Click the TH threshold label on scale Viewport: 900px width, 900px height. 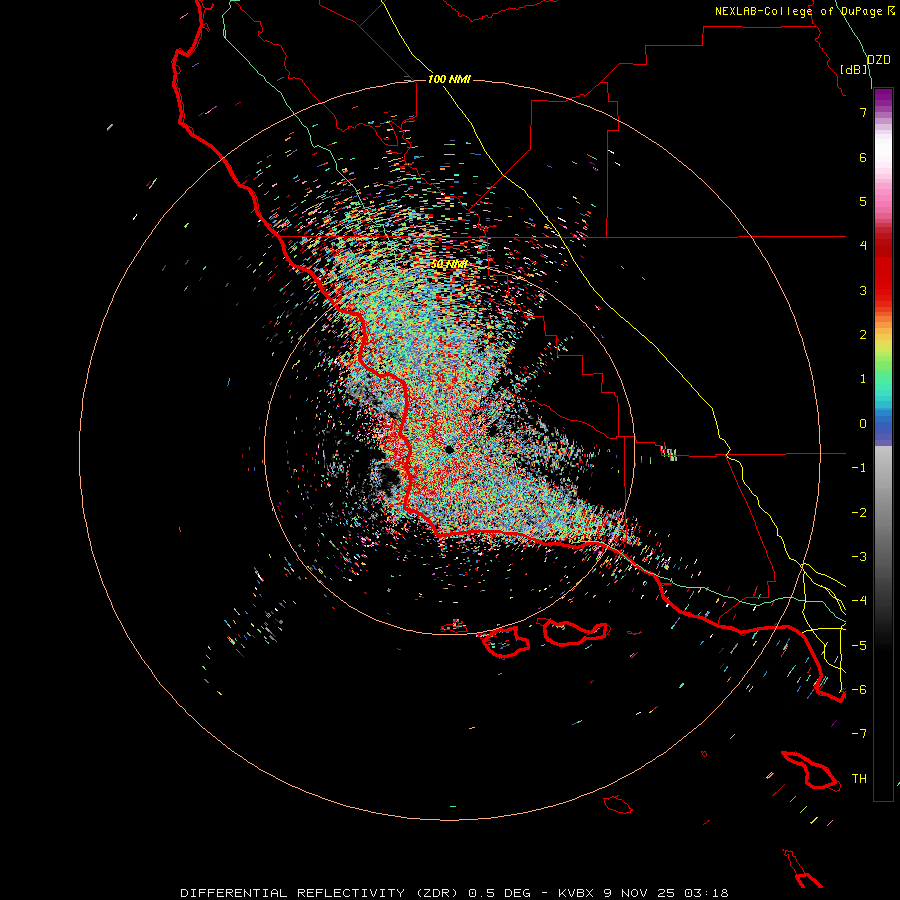859,779
